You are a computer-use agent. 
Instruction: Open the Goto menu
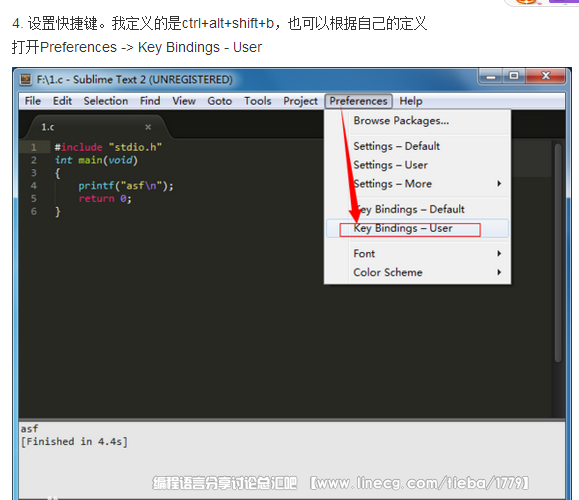[x=219, y=101]
